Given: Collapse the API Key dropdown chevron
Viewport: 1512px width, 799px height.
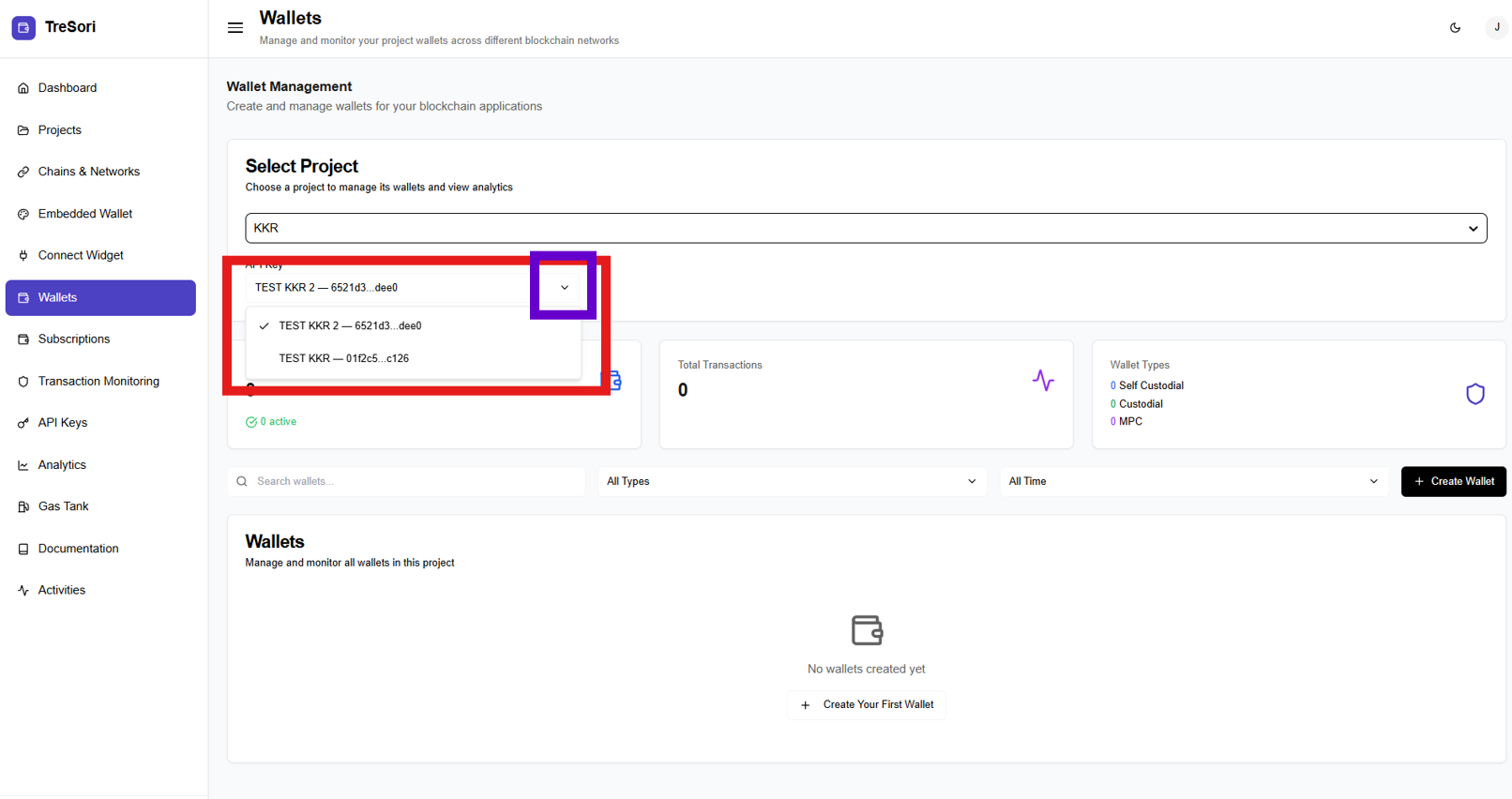Looking at the screenshot, I should pos(564,288).
